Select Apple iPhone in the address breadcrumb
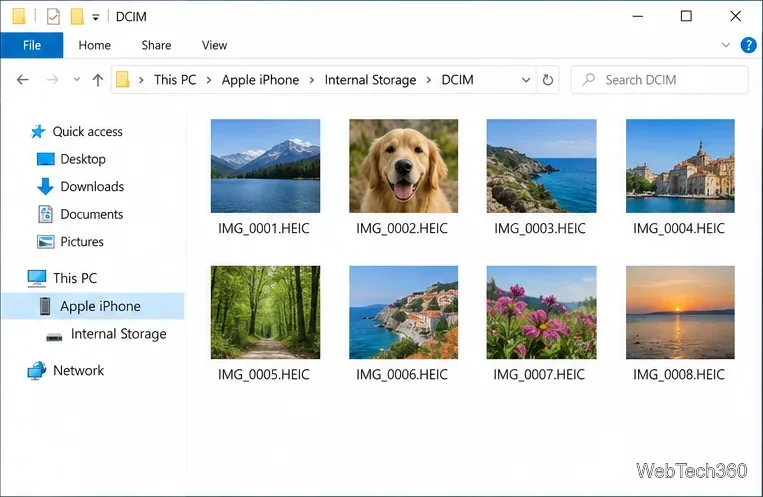 pos(260,80)
